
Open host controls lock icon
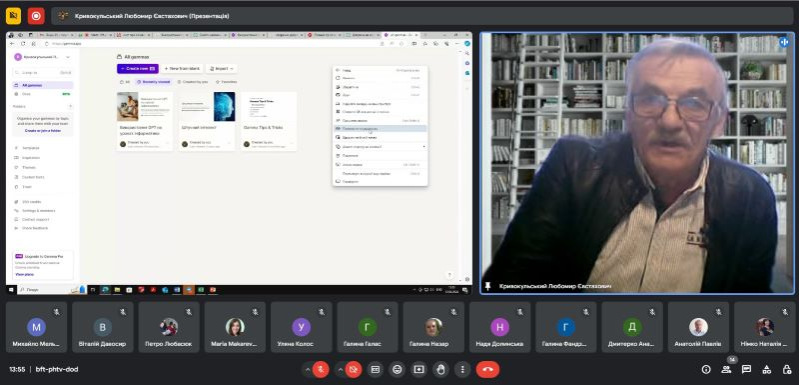click(786, 369)
